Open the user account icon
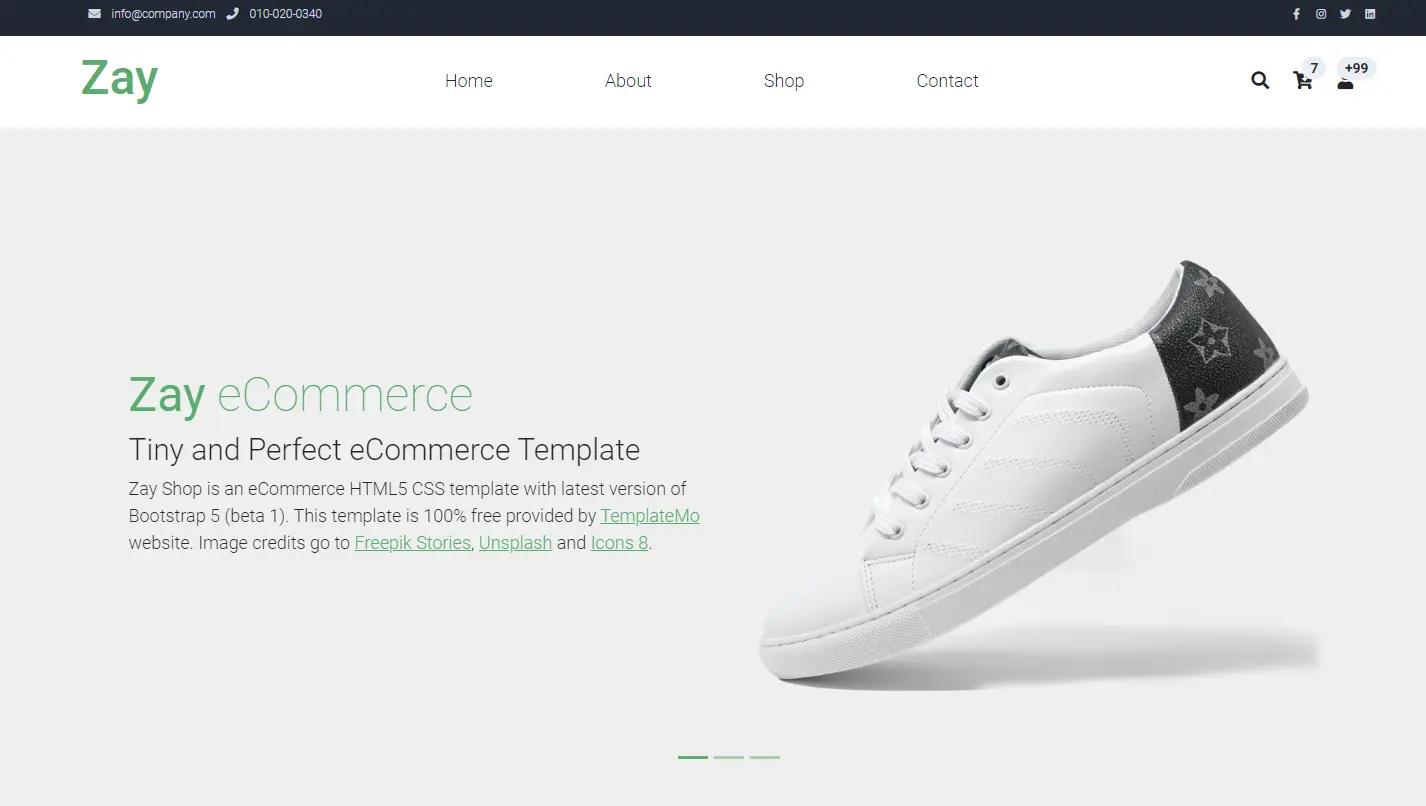1426x806 pixels. (1345, 83)
